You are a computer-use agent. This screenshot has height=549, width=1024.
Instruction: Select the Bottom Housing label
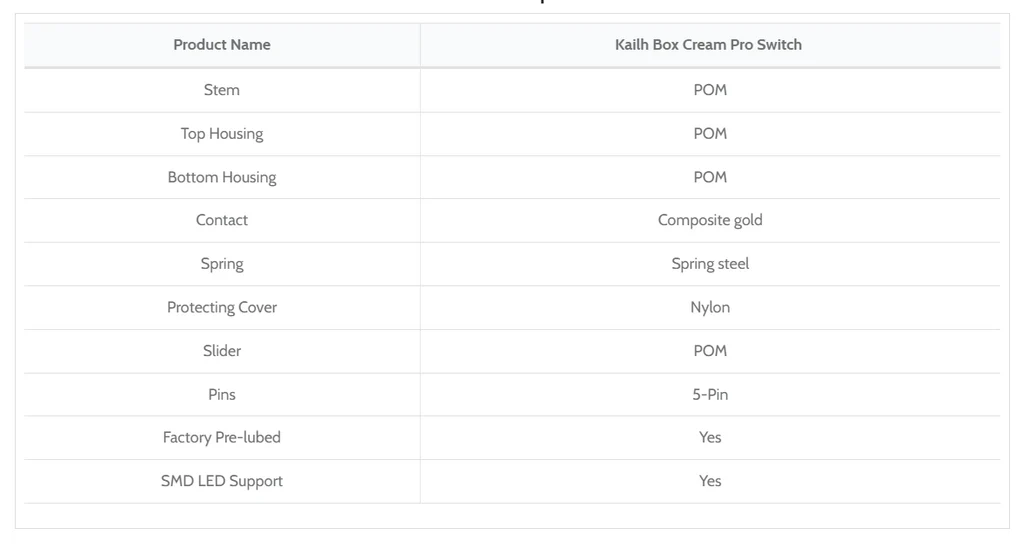pos(222,177)
